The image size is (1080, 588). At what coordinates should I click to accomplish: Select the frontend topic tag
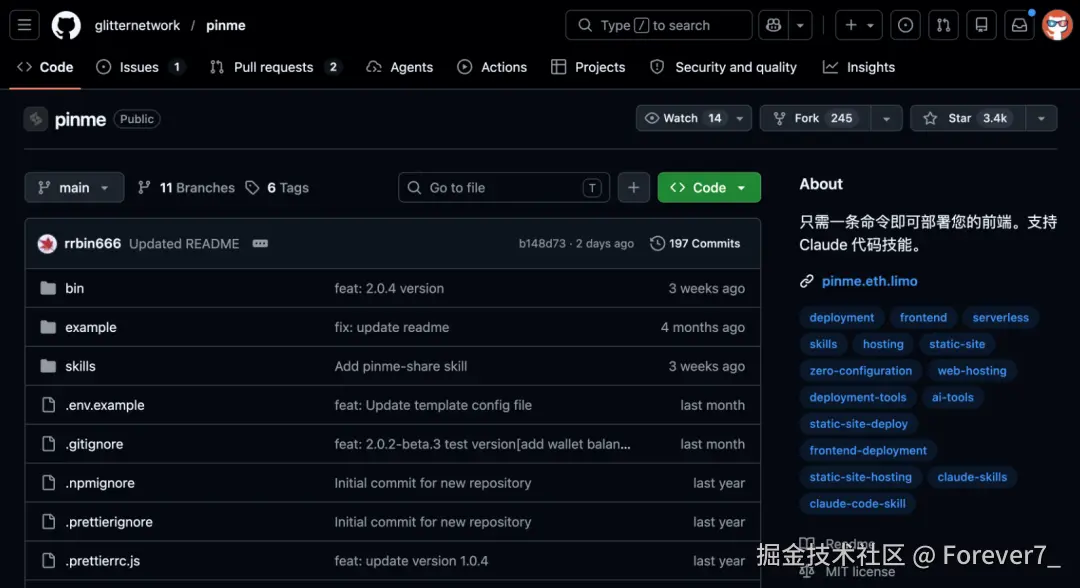tap(923, 317)
